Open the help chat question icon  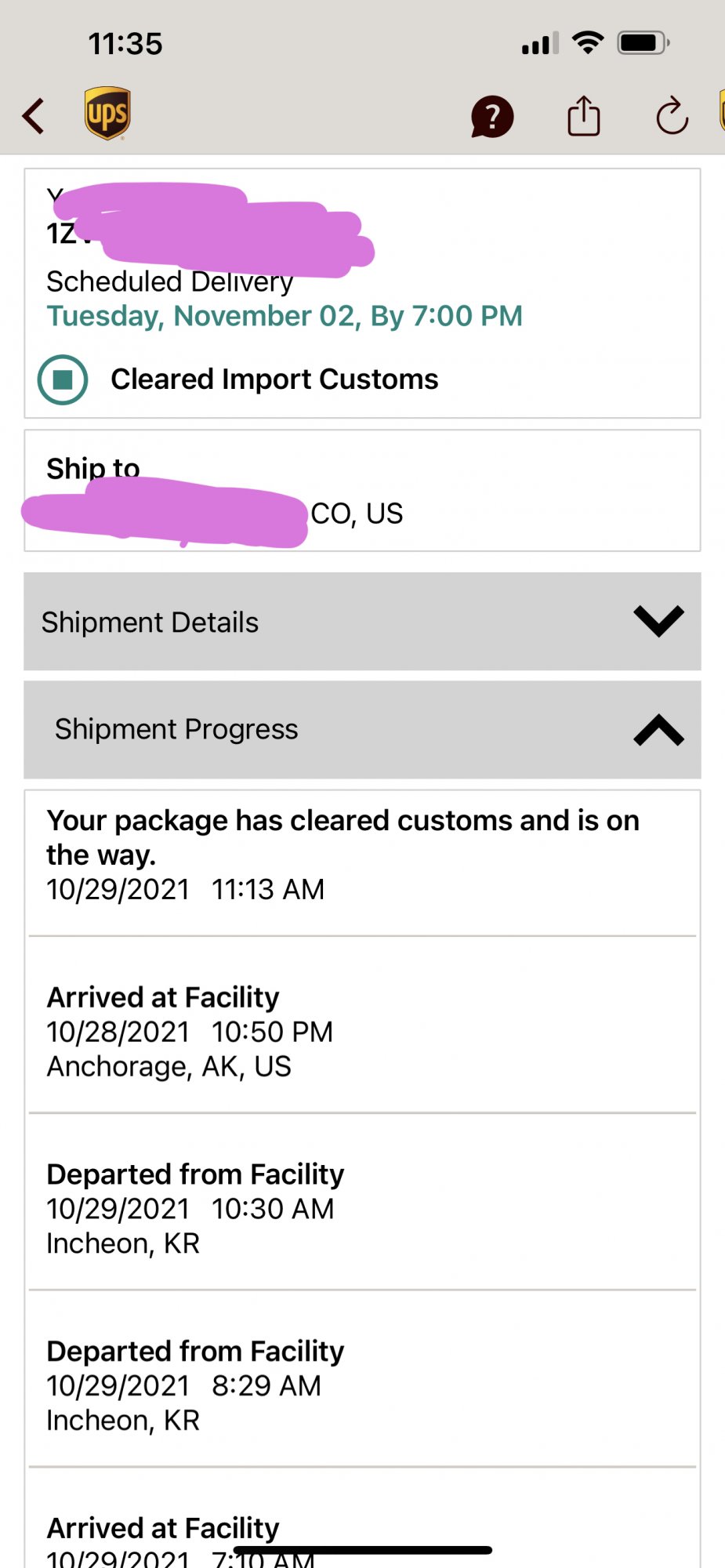(x=492, y=117)
